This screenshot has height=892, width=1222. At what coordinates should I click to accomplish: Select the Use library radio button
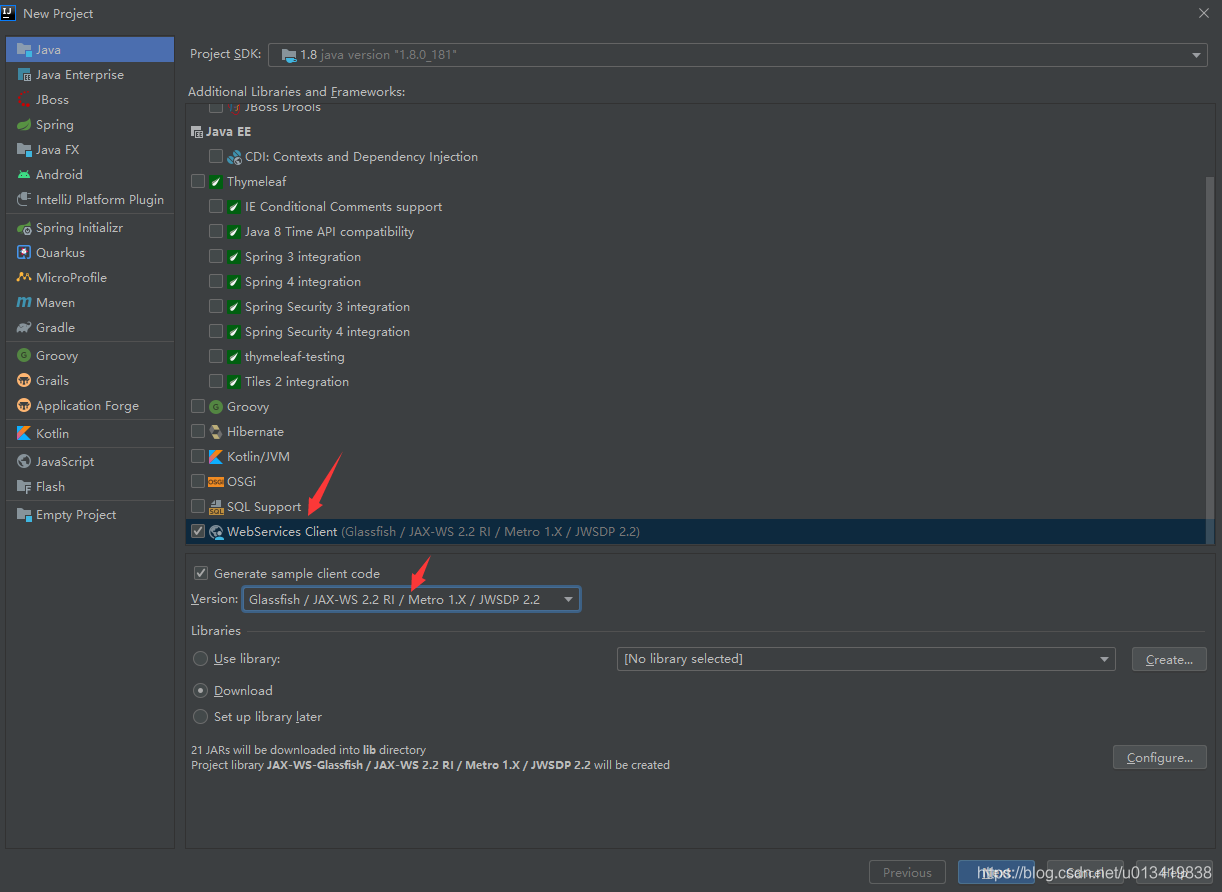(x=201, y=659)
